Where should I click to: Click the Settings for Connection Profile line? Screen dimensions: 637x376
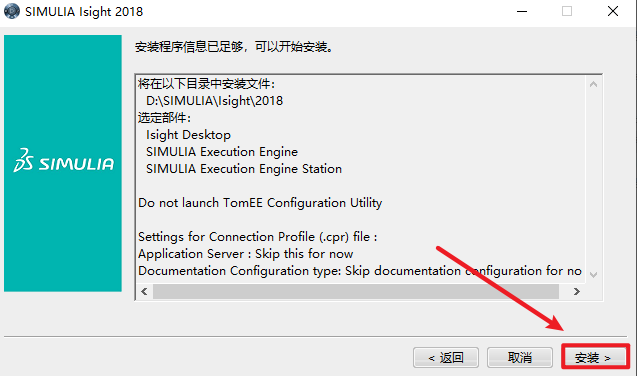click(x=258, y=237)
